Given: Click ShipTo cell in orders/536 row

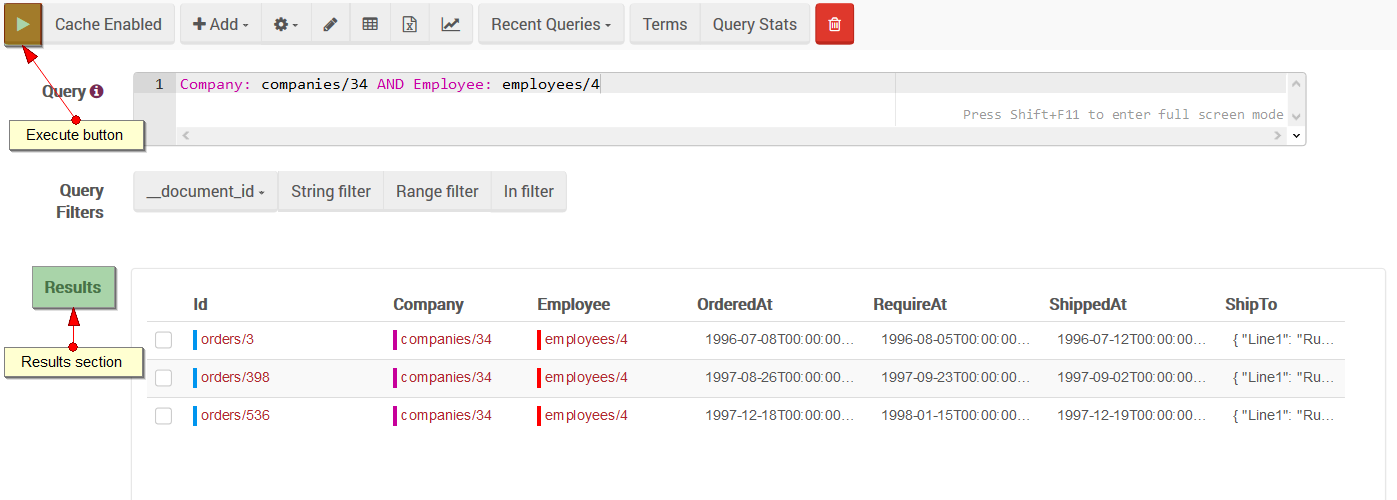Looking at the screenshot, I should click(x=1284, y=416).
